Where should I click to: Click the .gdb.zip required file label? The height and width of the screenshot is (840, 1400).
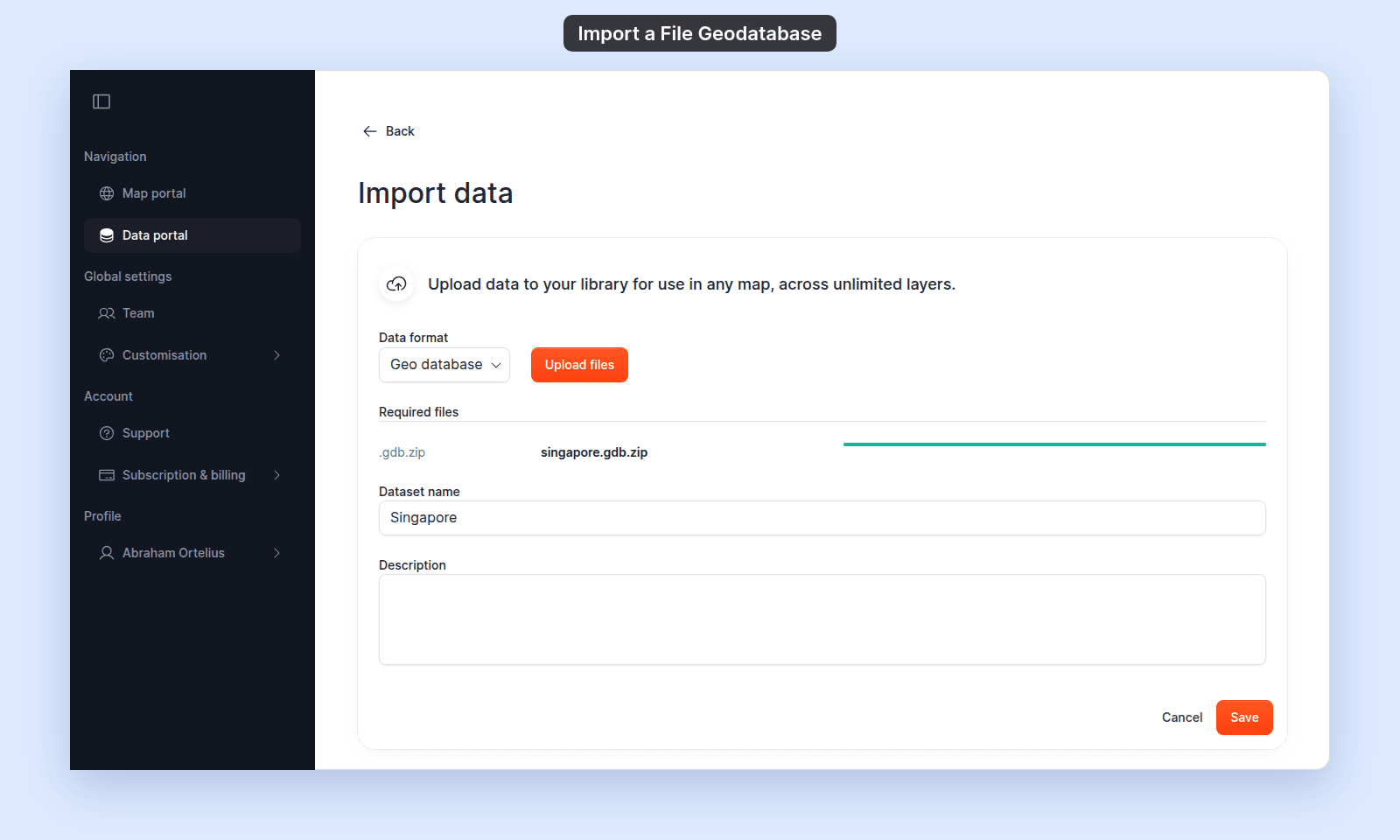tap(402, 452)
